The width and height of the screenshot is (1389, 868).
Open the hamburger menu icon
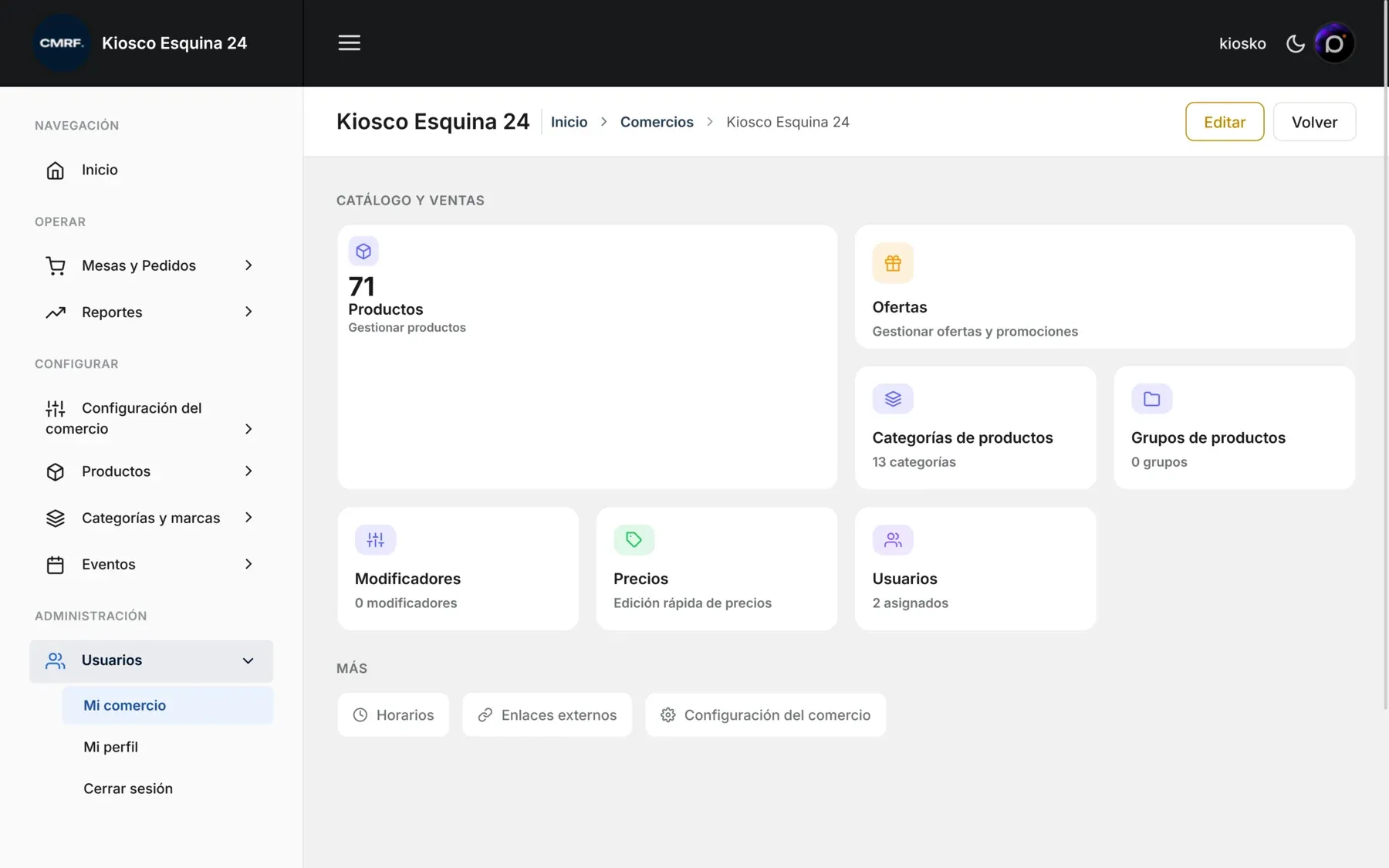coord(349,43)
